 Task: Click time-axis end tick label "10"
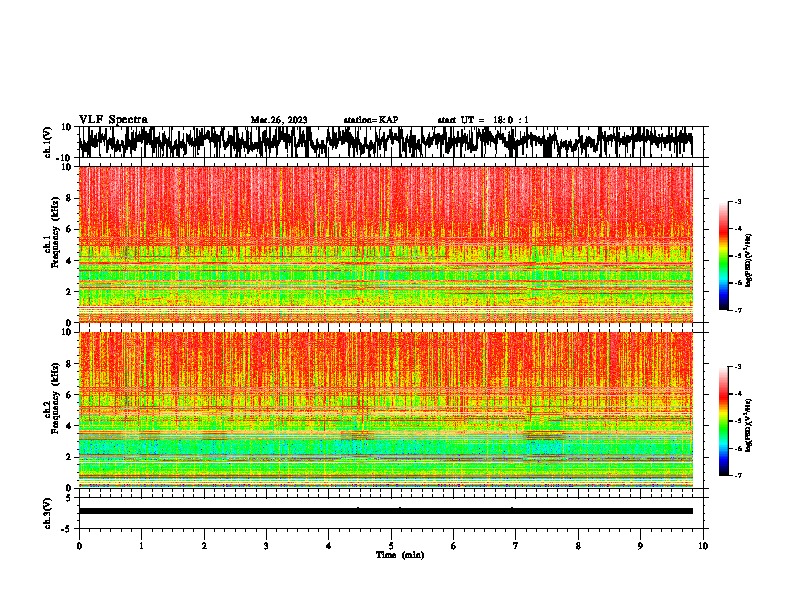703,546
